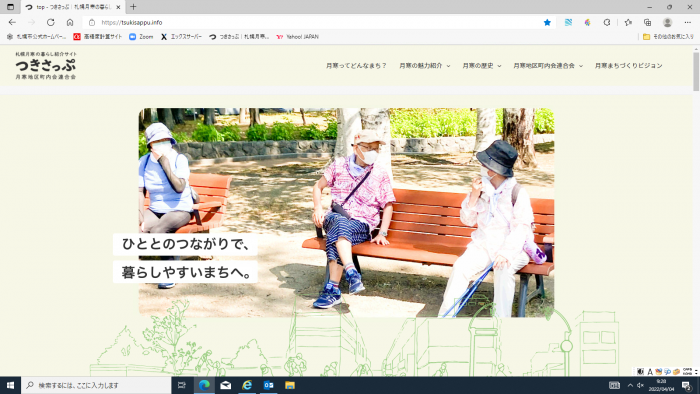Launch Internet Explorer from taskbar
Image resolution: width=700 pixels, height=394 pixels.
pyautogui.click(x=247, y=385)
